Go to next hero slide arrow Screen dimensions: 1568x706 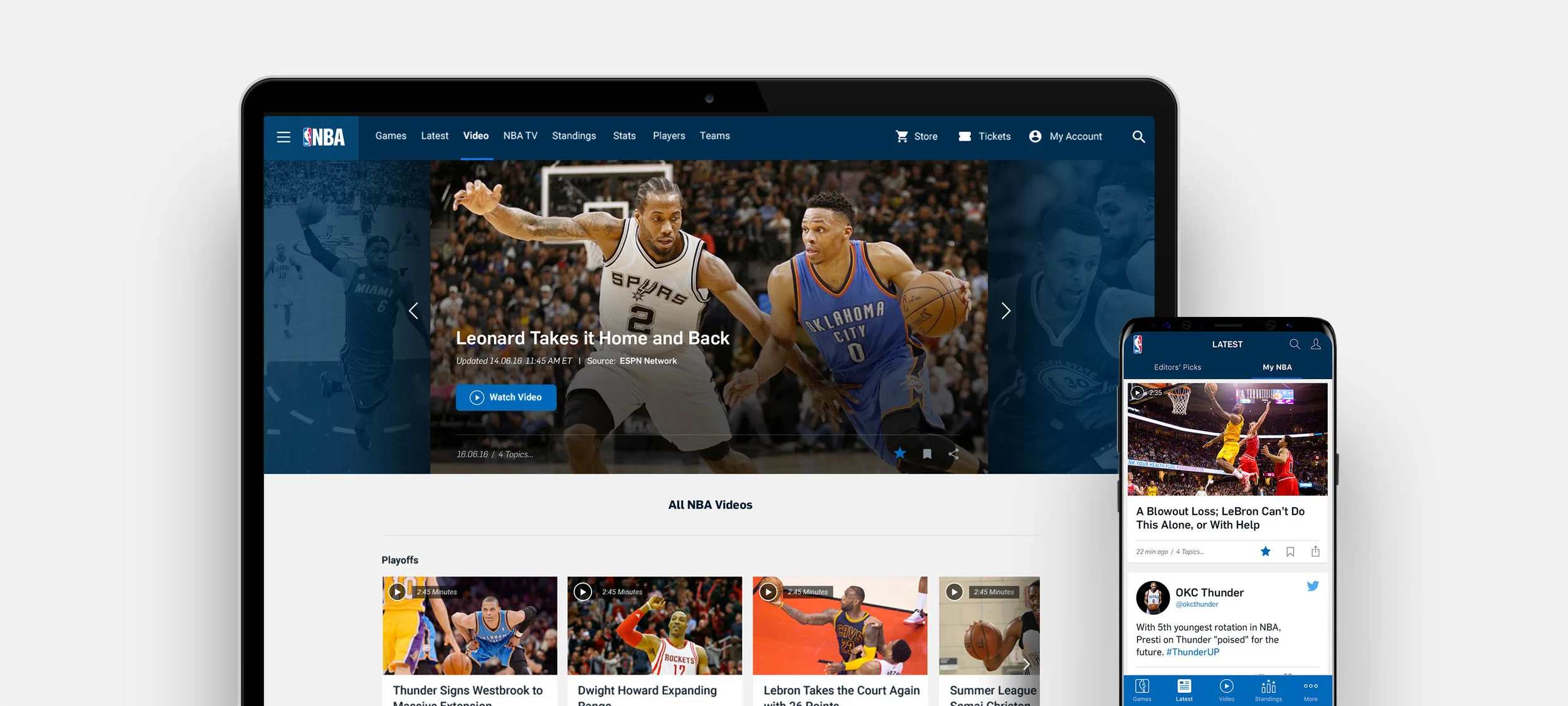click(x=1005, y=311)
